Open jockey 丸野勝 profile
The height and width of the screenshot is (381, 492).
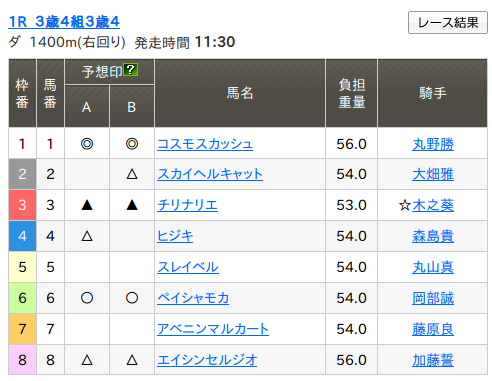(x=433, y=144)
